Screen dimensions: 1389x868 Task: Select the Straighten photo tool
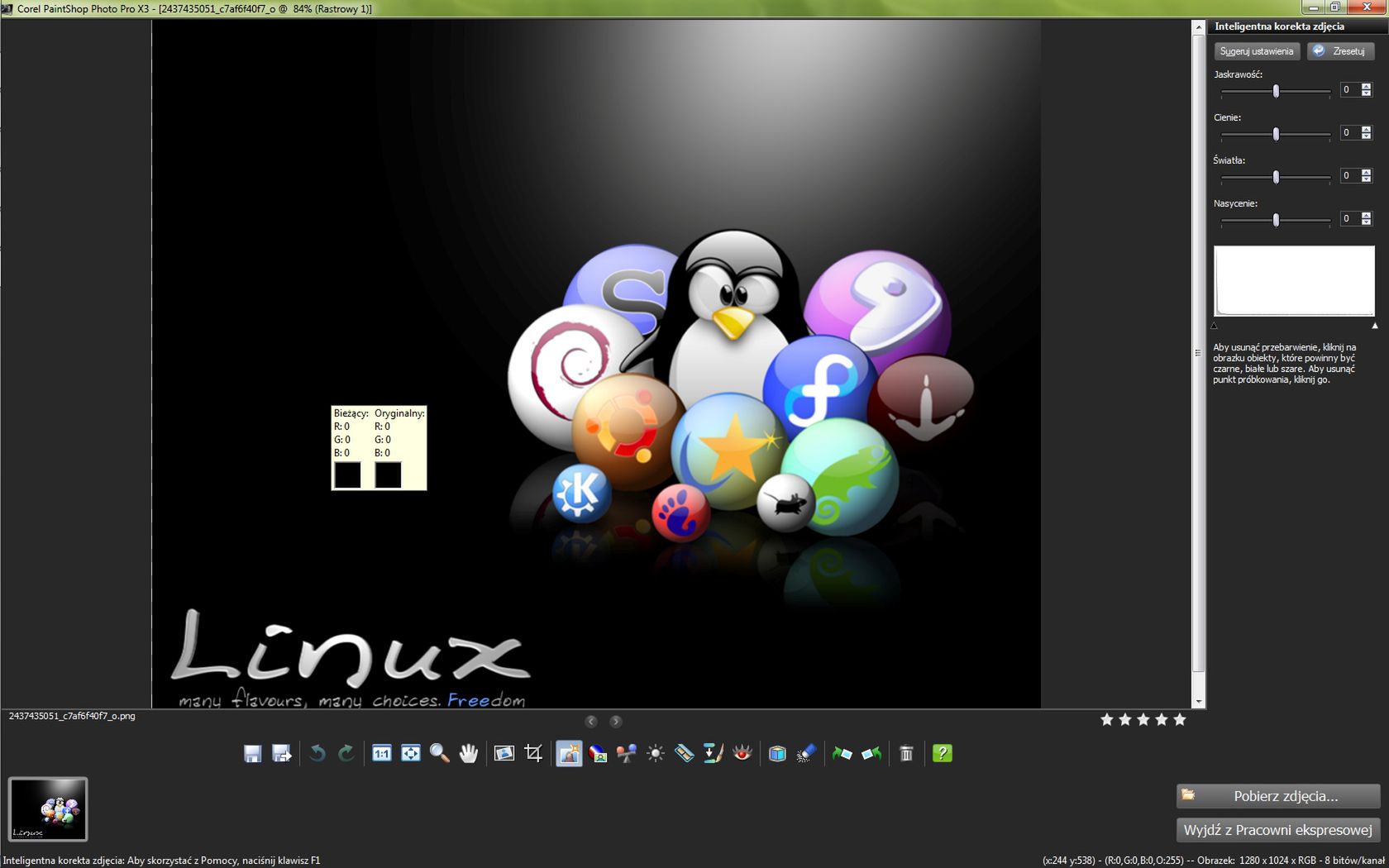(504, 753)
